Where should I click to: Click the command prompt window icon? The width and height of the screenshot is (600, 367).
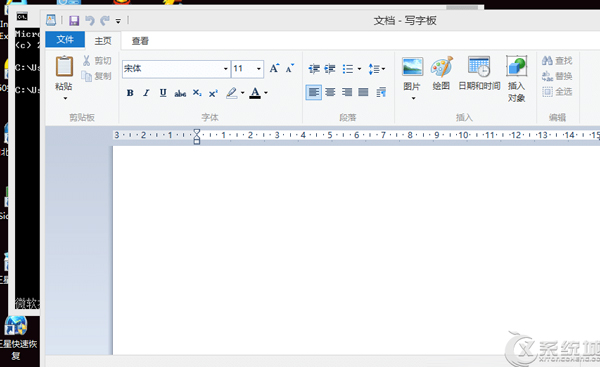(x=22, y=16)
